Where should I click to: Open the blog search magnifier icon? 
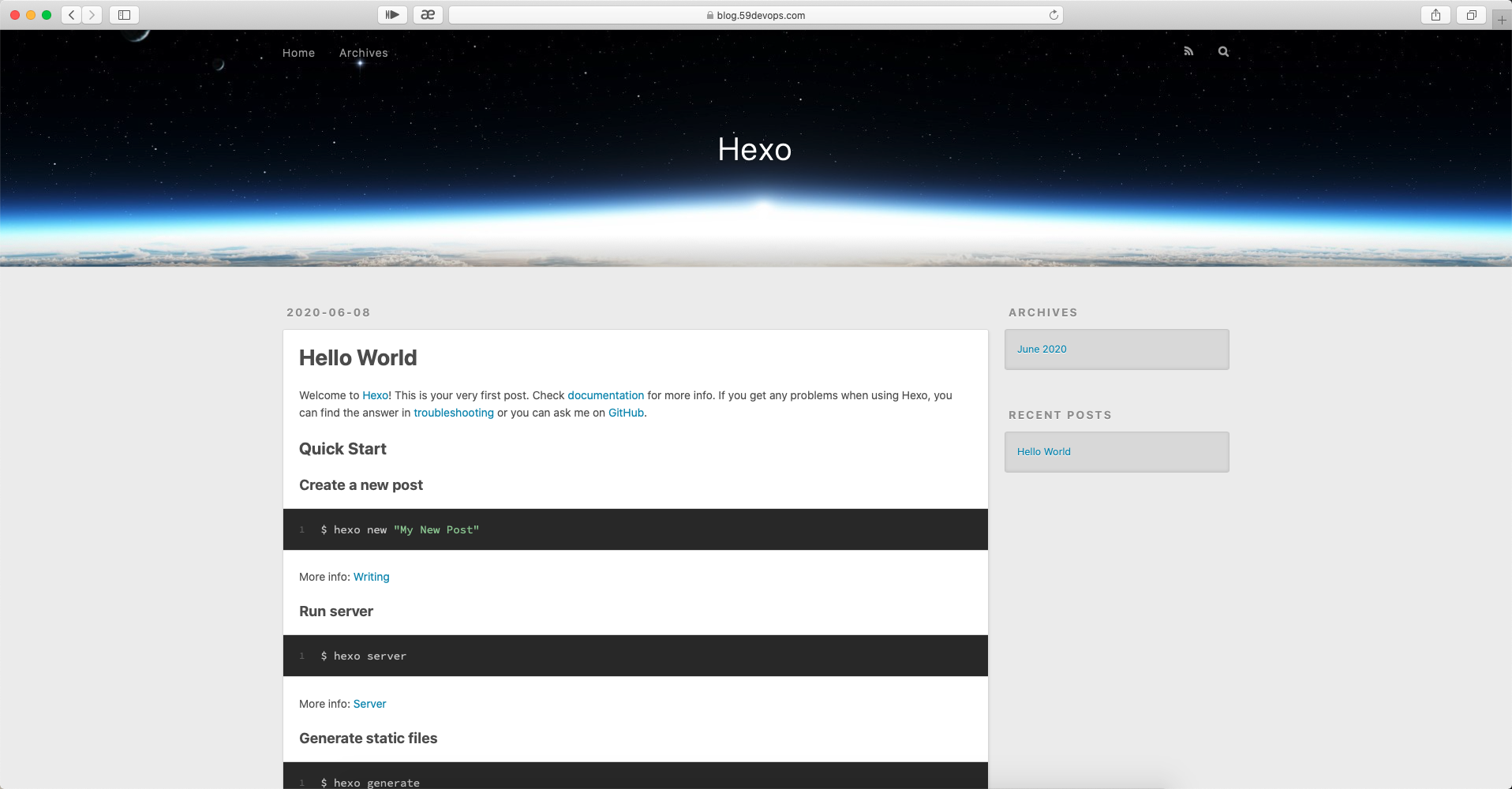[1223, 51]
